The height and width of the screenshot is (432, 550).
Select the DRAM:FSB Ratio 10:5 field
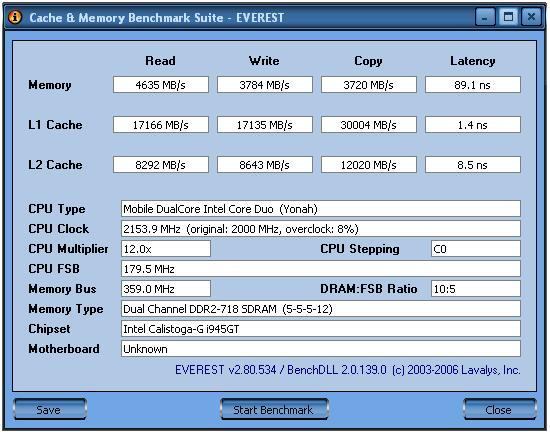(476, 289)
